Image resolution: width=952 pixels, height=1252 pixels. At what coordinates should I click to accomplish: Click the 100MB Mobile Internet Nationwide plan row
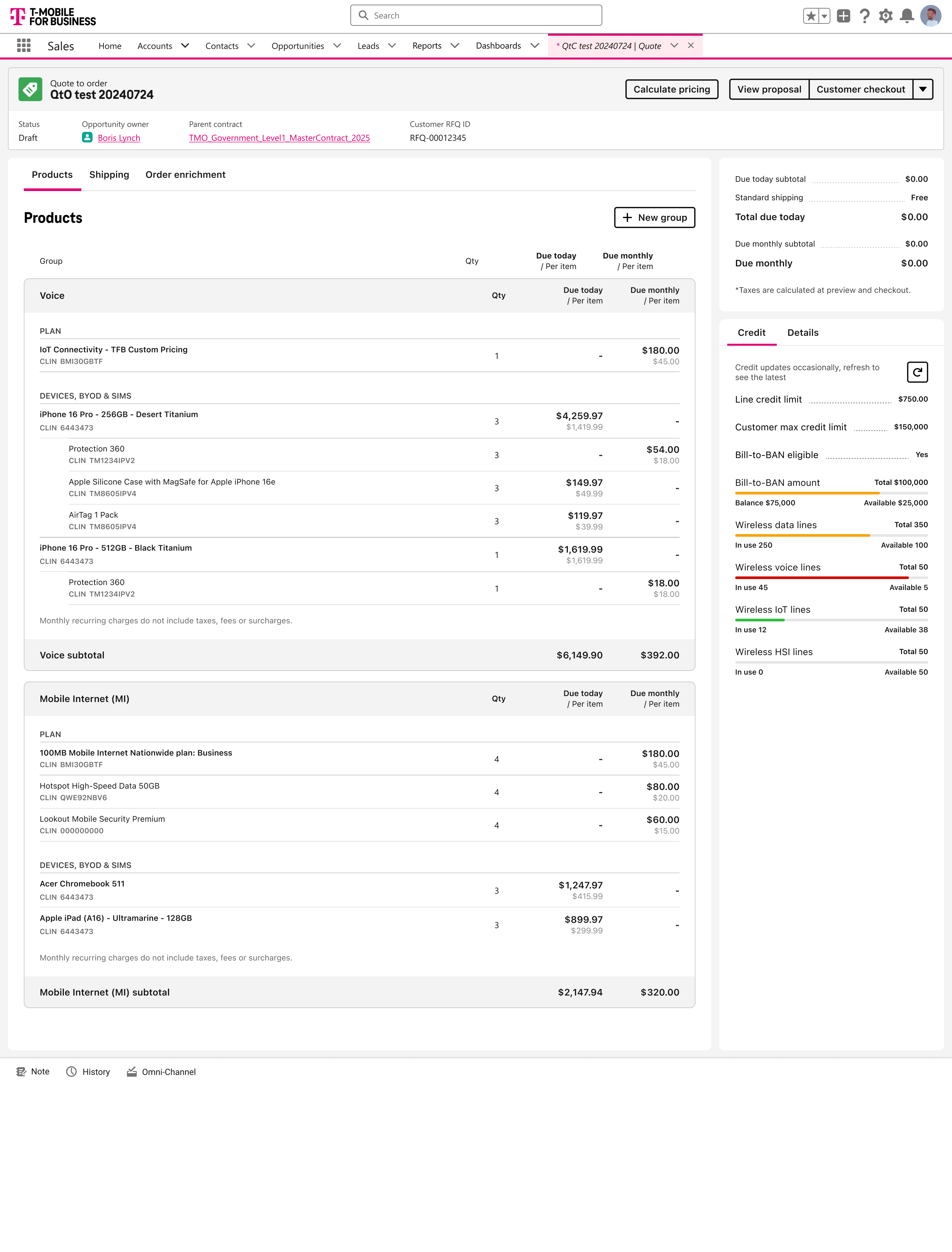click(x=359, y=759)
